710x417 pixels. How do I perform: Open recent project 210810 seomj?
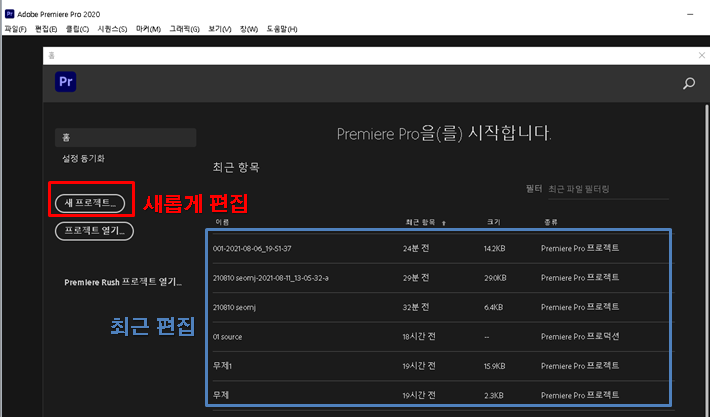234,307
